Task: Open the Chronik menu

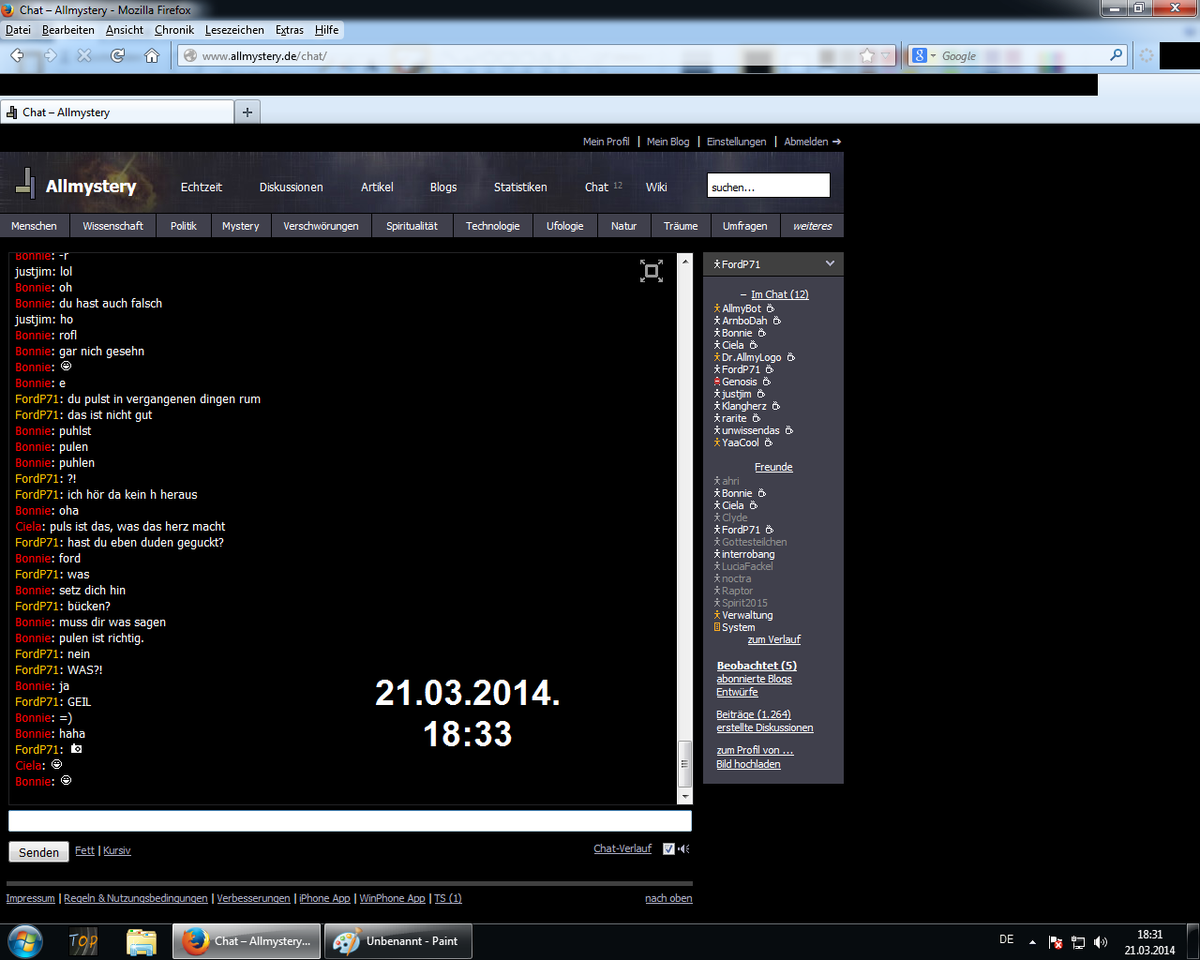Action: (x=174, y=30)
